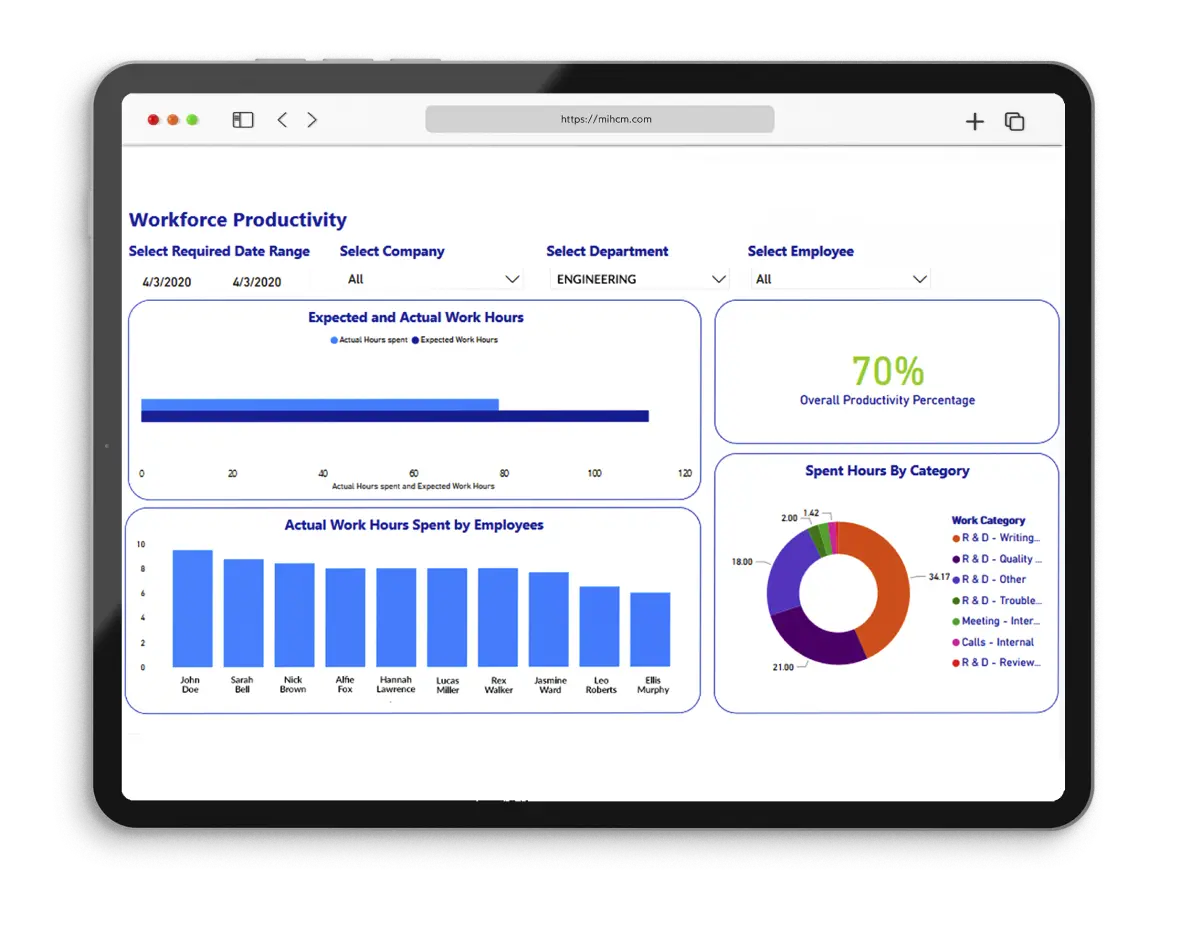Select John Doe's hours bar
This screenshot has height=932, width=1191.
pyautogui.click(x=192, y=608)
